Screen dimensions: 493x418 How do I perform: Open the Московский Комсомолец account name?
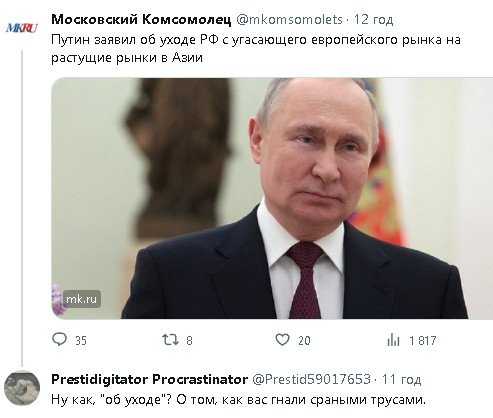click(x=141, y=20)
